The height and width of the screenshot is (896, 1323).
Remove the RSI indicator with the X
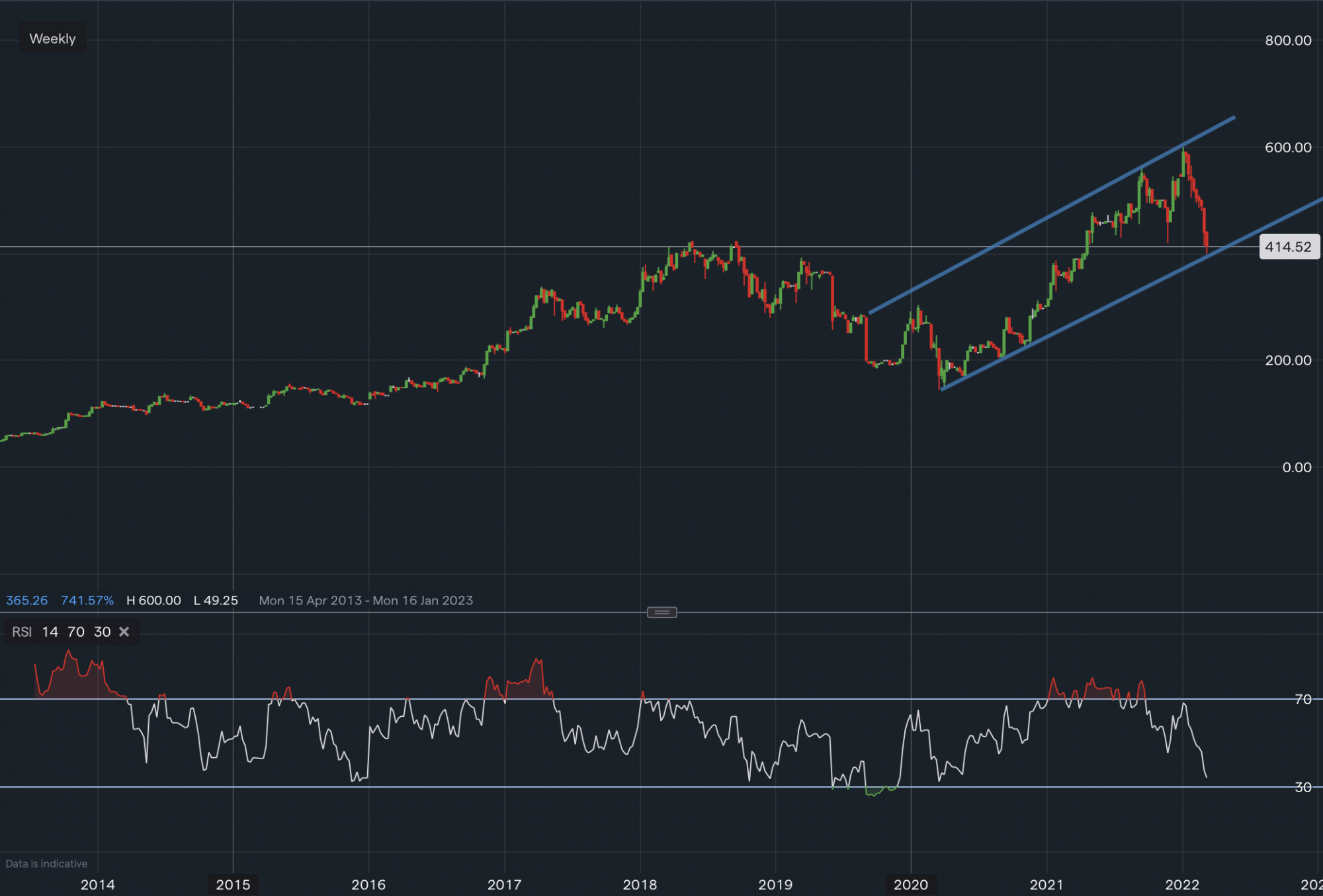pos(124,632)
